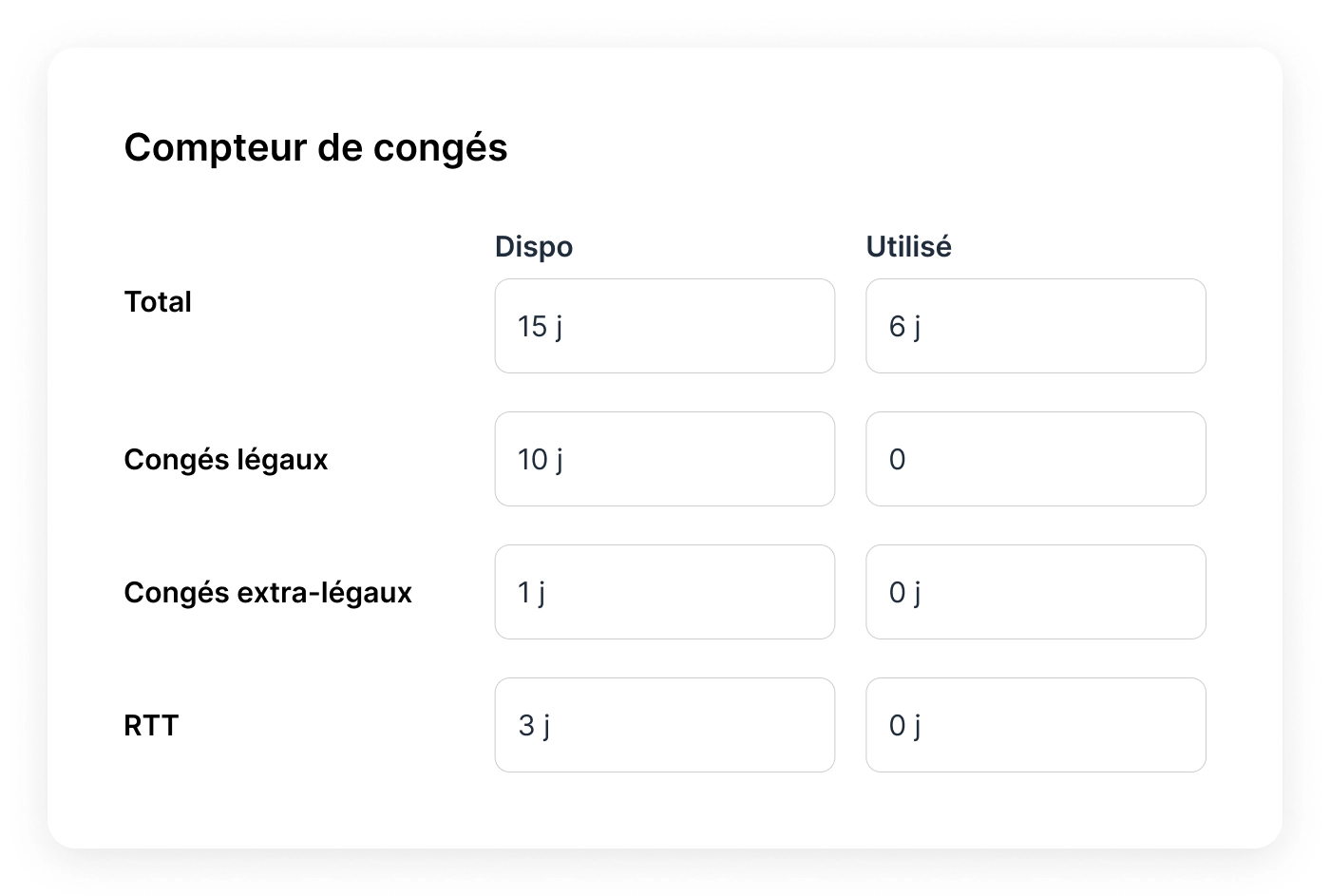Click the Dispo column header
Viewport: 1330px width, 896px height.
(x=533, y=246)
